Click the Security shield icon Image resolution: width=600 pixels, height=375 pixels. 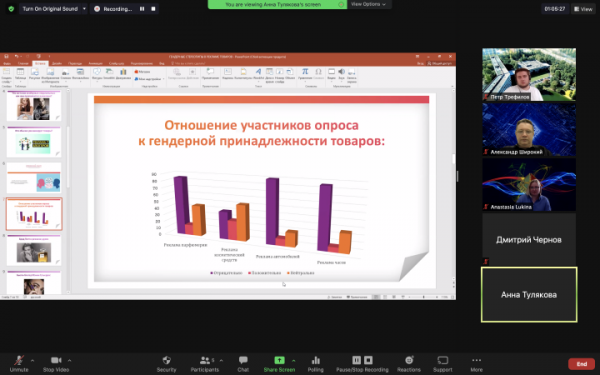pos(166,360)
